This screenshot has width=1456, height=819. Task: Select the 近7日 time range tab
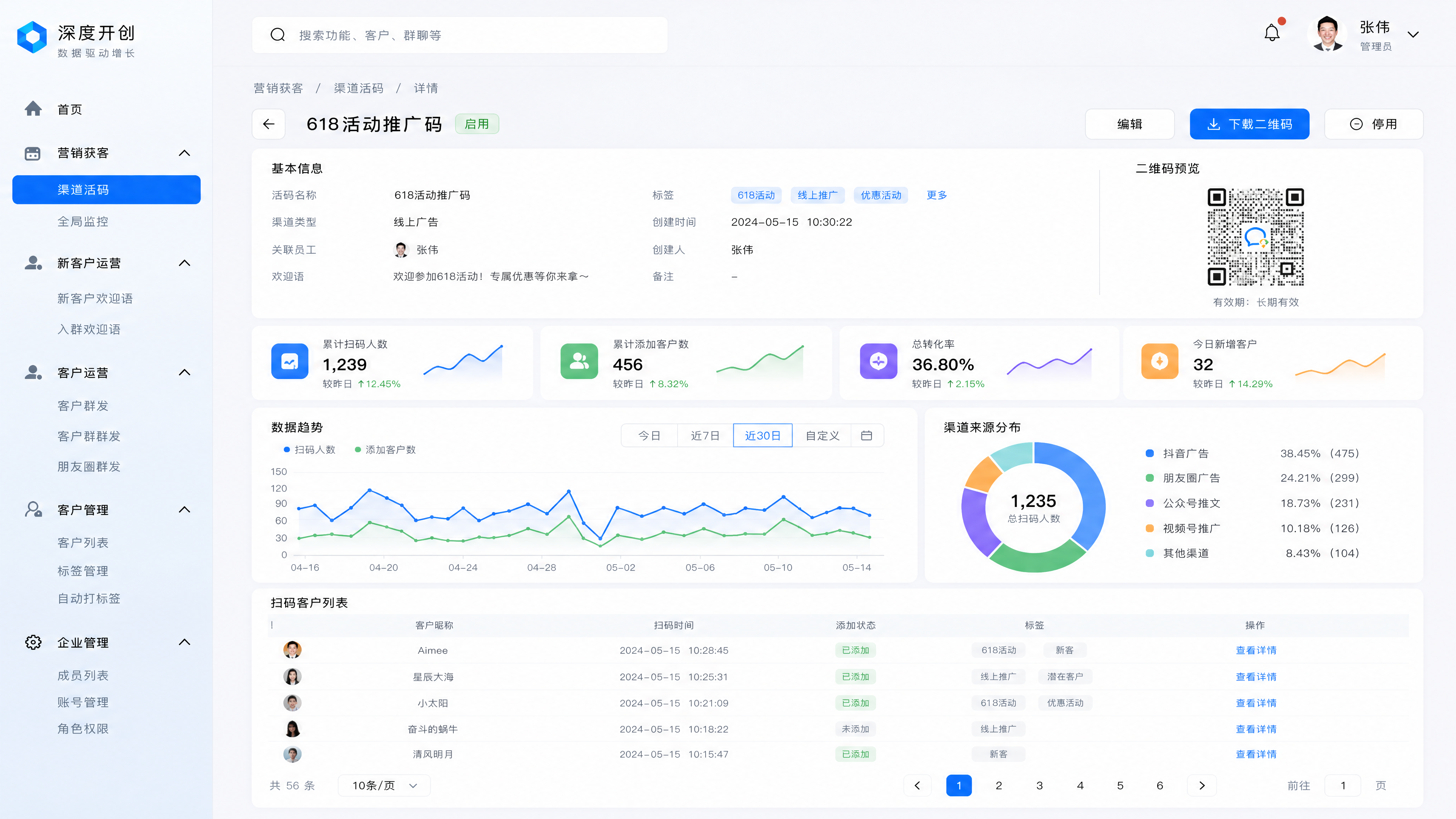pyautogui.click(x=705, y=435)
